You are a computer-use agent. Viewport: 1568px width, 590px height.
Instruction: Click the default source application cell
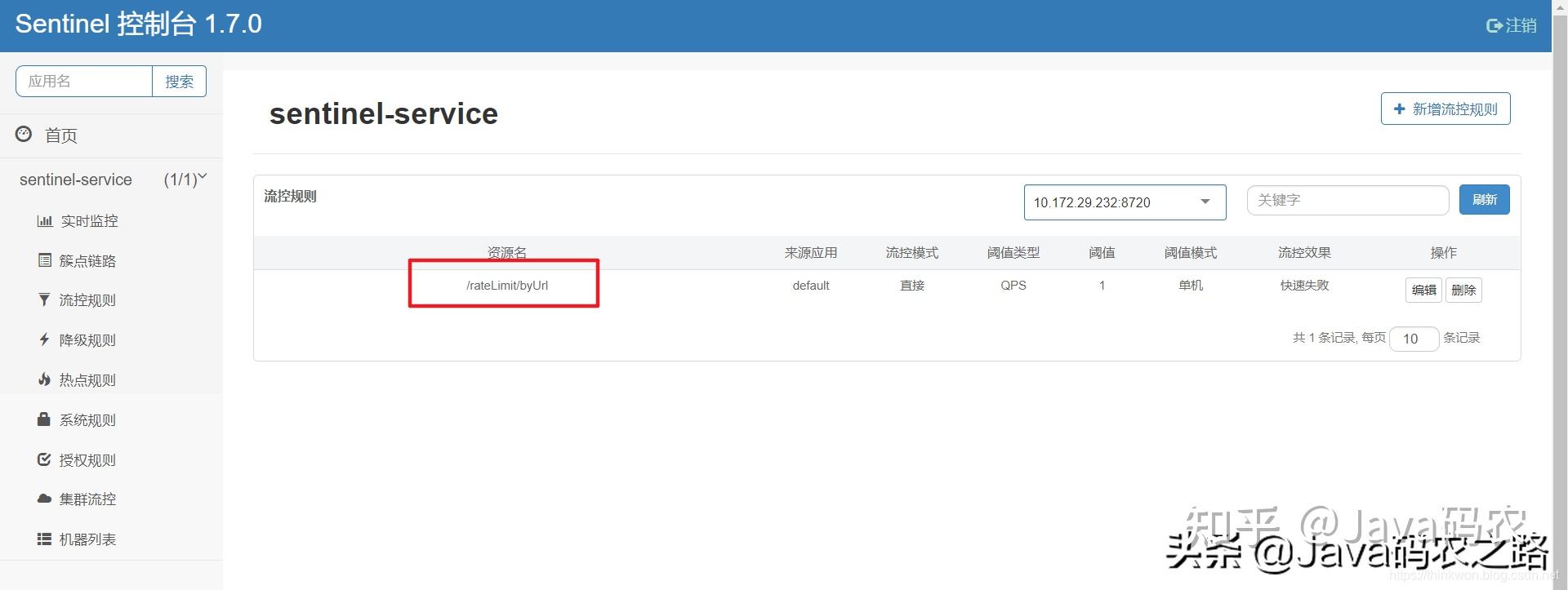point(811,286)
